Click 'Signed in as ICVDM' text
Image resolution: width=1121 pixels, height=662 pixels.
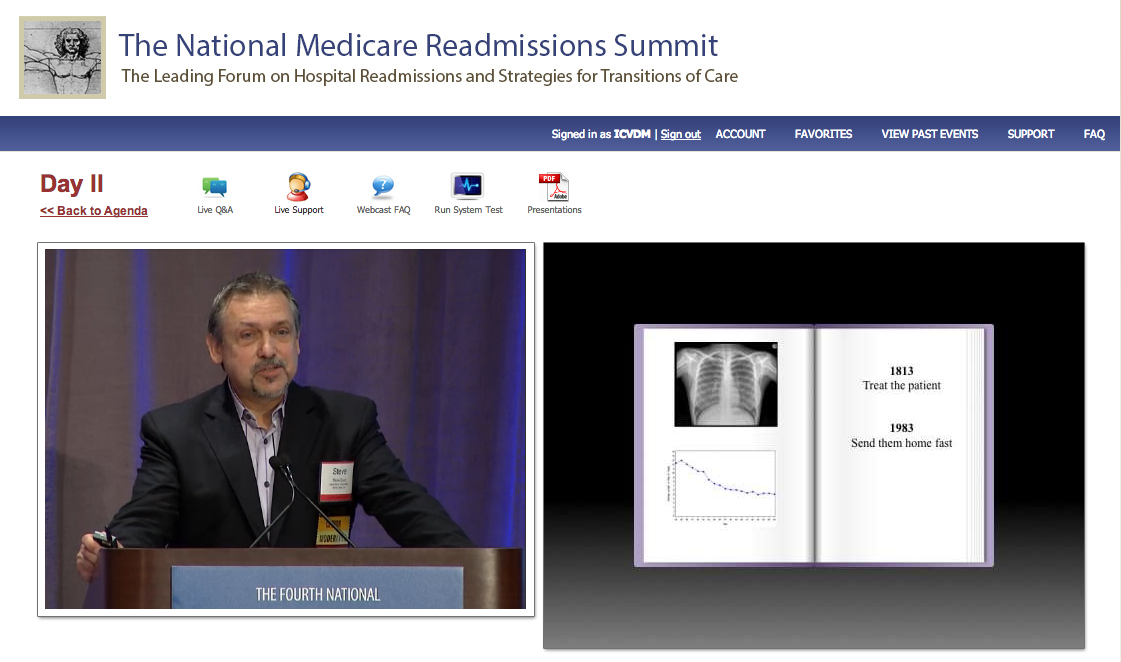(601, 134)
